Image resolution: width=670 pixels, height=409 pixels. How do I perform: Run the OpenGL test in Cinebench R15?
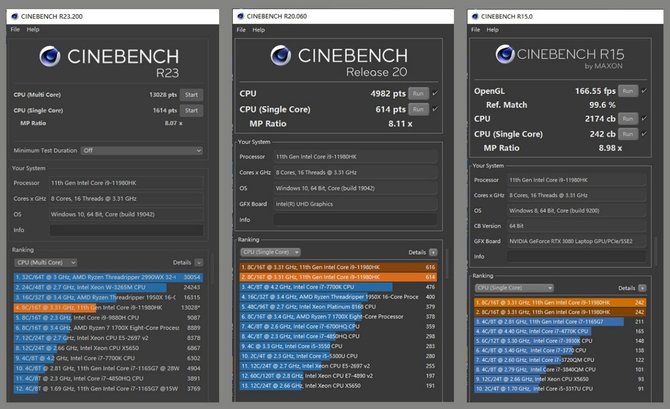click(x=628, y=91)
